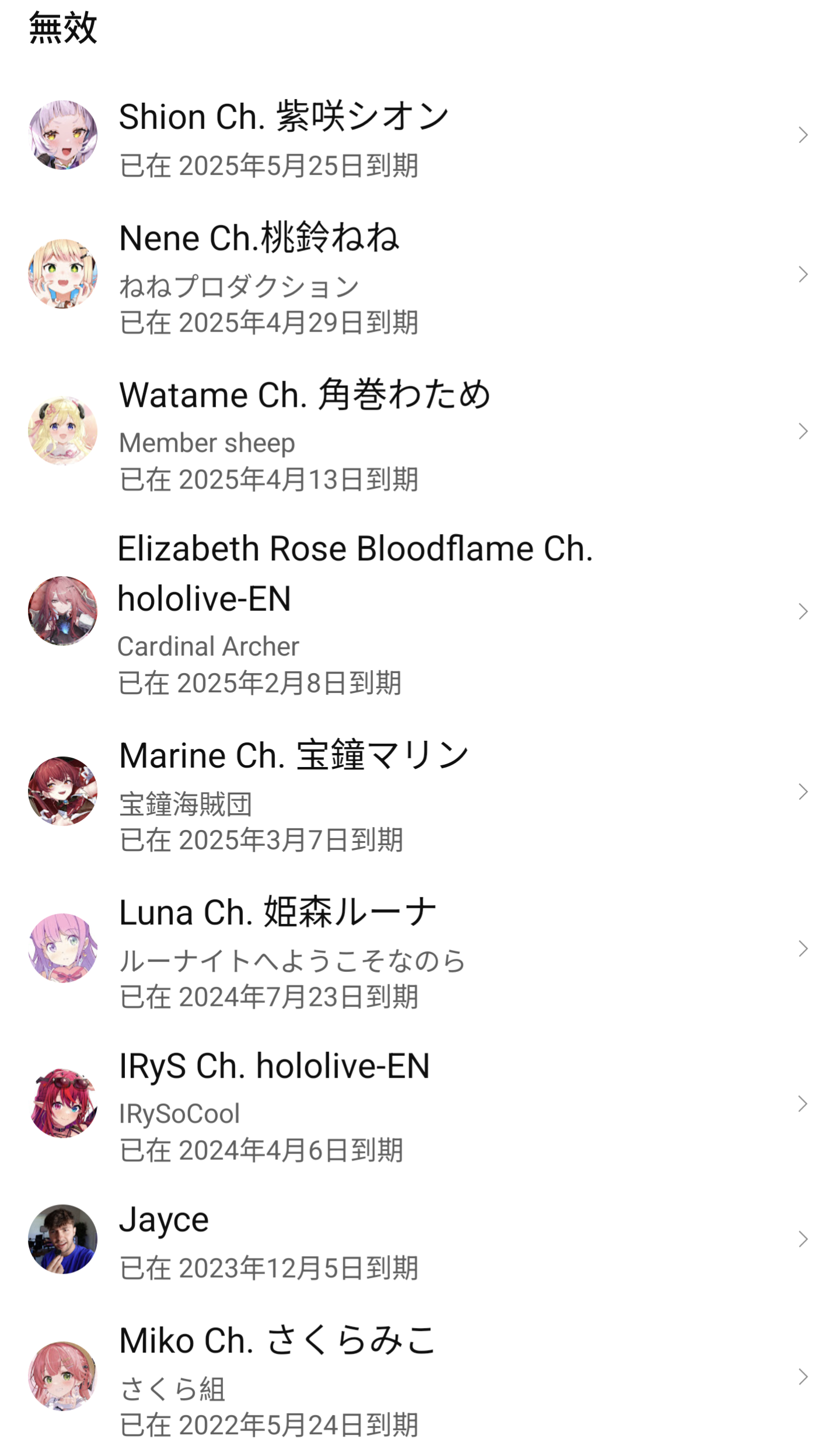Open chevron beside Miko Ch. entry
The width and height of the screenshot is (840, 1450).
coord(803,1376)
